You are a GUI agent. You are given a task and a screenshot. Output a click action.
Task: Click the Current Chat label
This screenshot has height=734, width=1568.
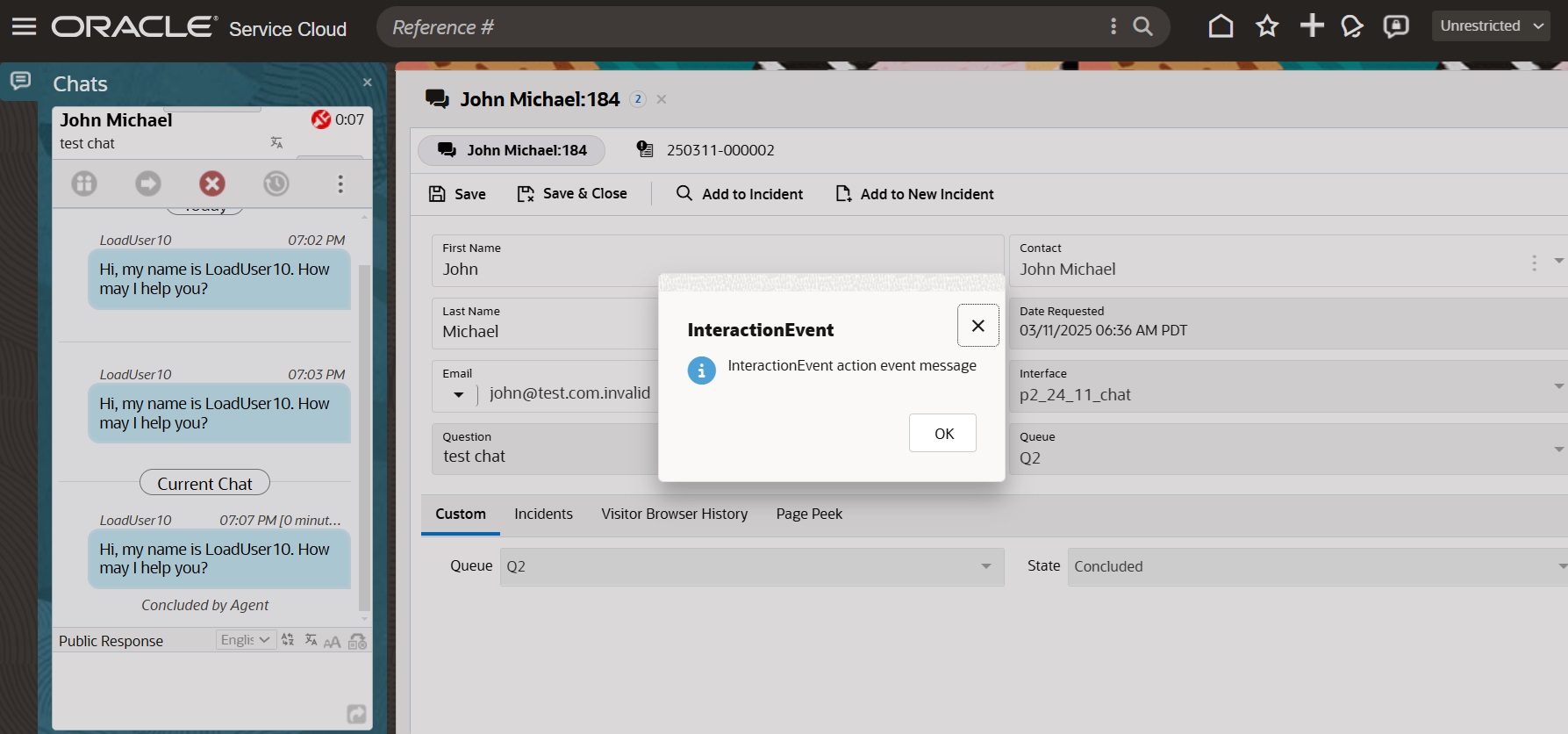click(204, 483)
